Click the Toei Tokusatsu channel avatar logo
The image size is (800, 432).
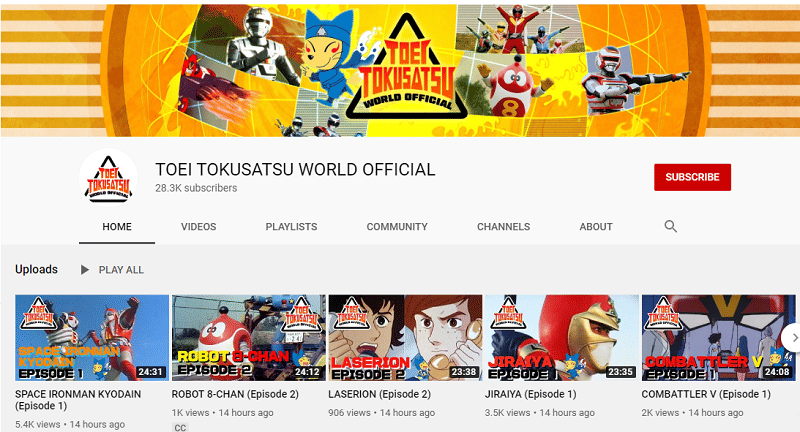pyautogui.click(x=108, y=177)
